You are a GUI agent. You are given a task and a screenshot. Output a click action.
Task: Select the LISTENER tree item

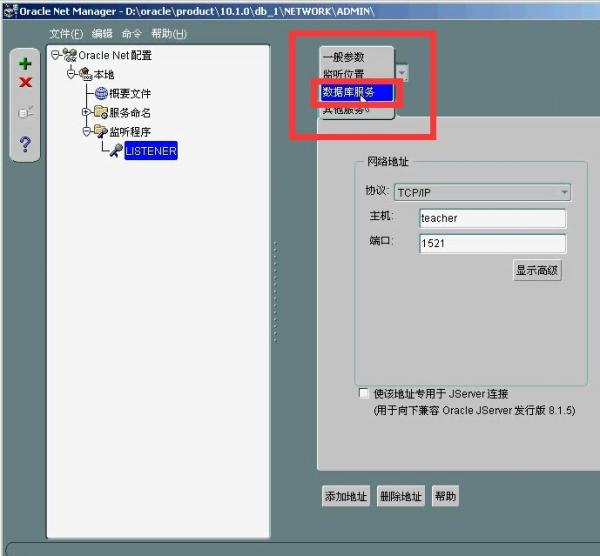point(151,151)
